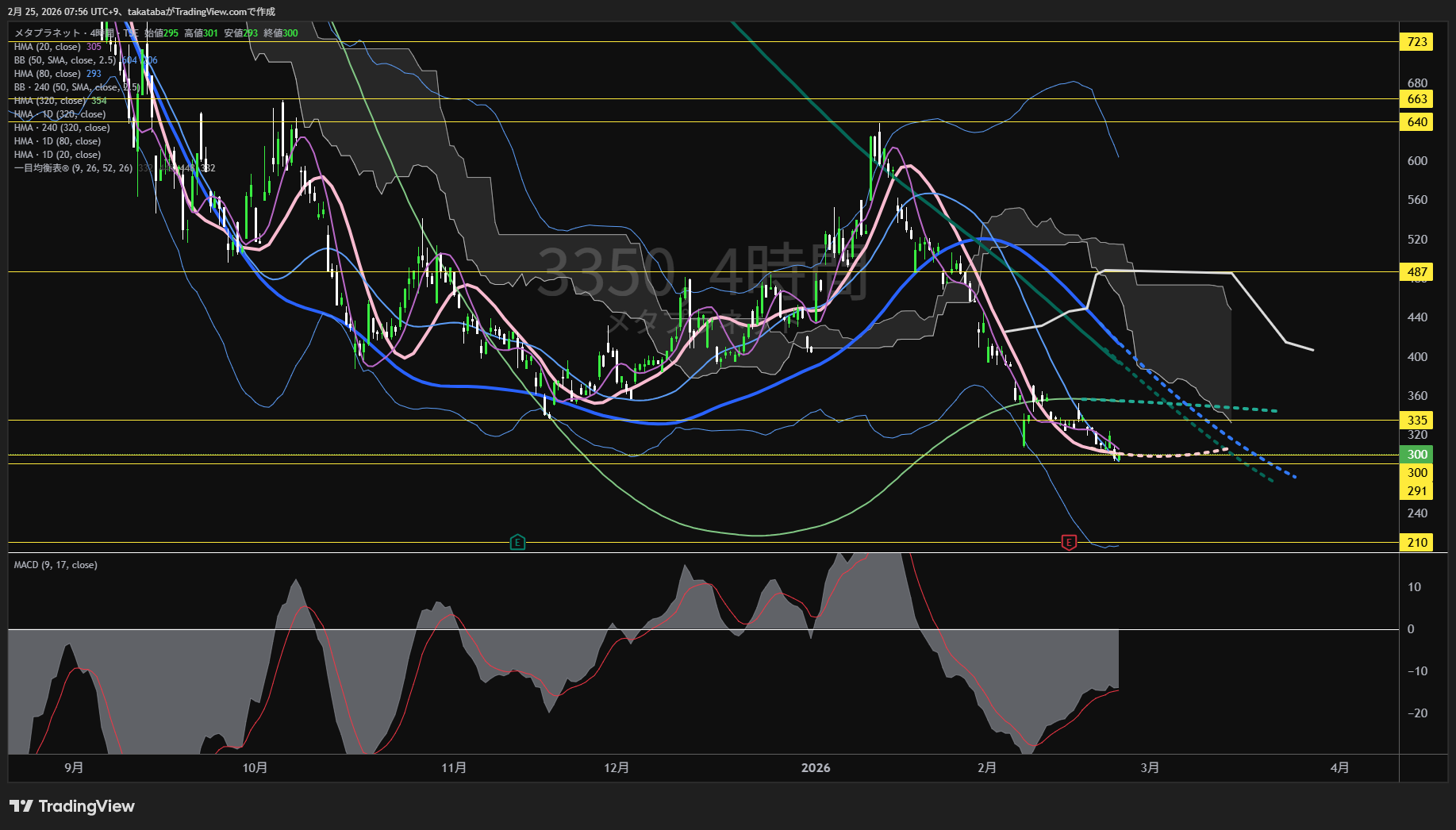Click the MACD (9, 17, close) legend label
Image resolution: width=1456 pixels, height=830 pixels.
click(x=56, y=565)
